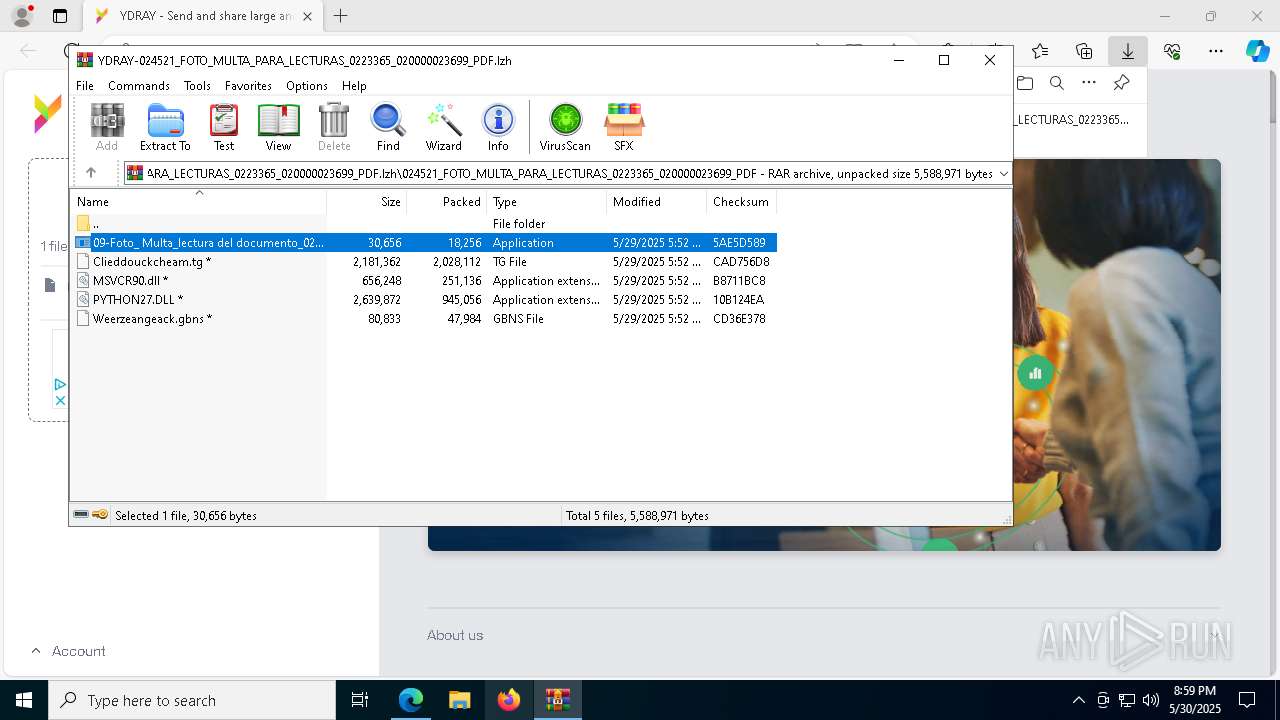1280x720 pixels.
Task: Open Edge Collections icon
Action: [x=1084, y=51]
